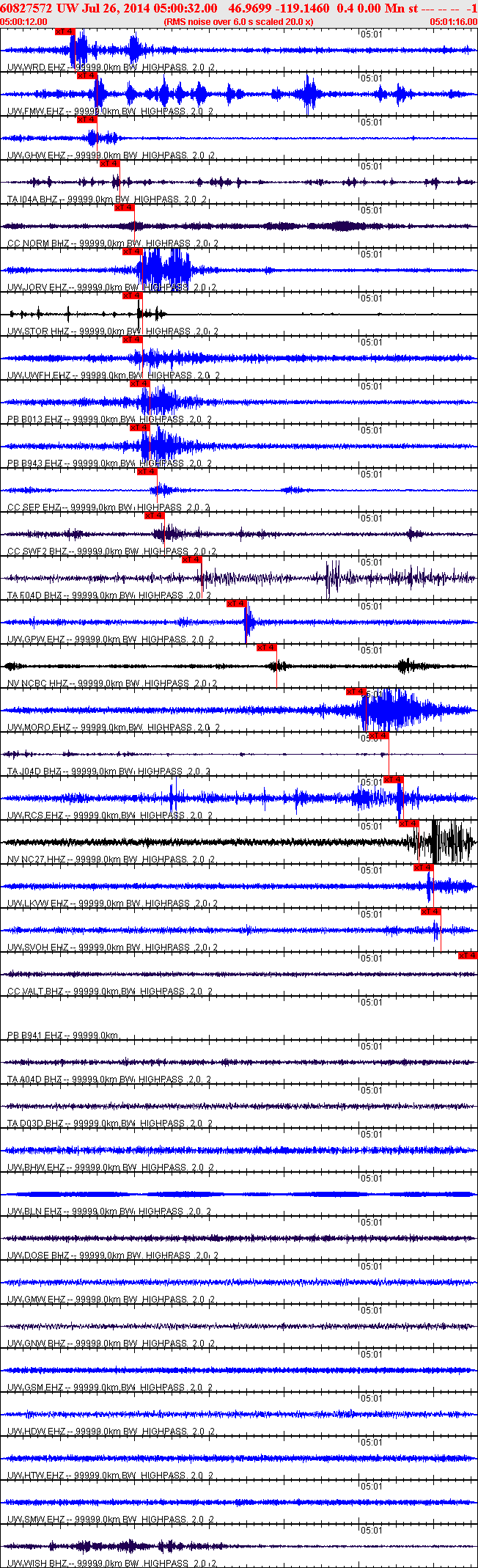Click the red pick marker on UW.WRD trace

tap(65, 32)
